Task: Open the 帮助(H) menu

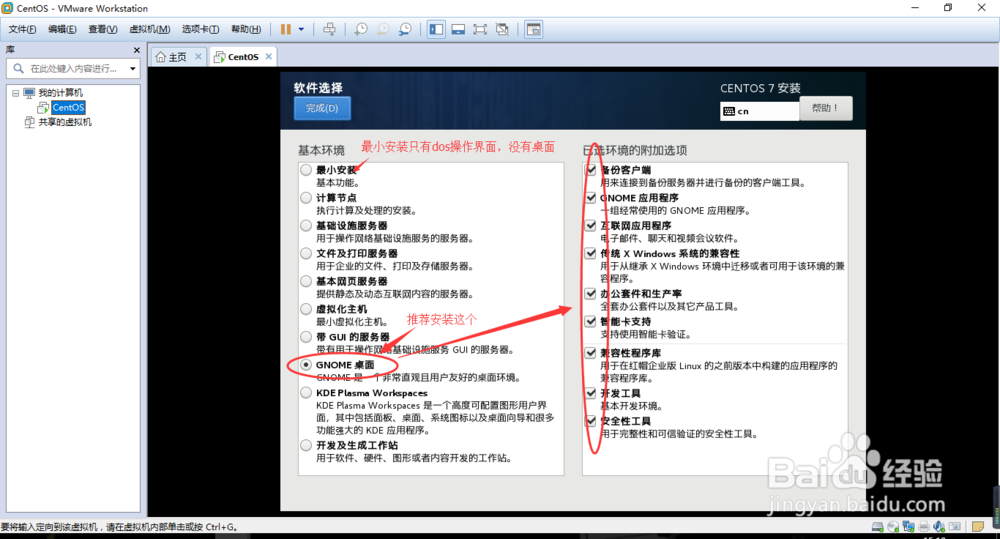Action: 246,29
